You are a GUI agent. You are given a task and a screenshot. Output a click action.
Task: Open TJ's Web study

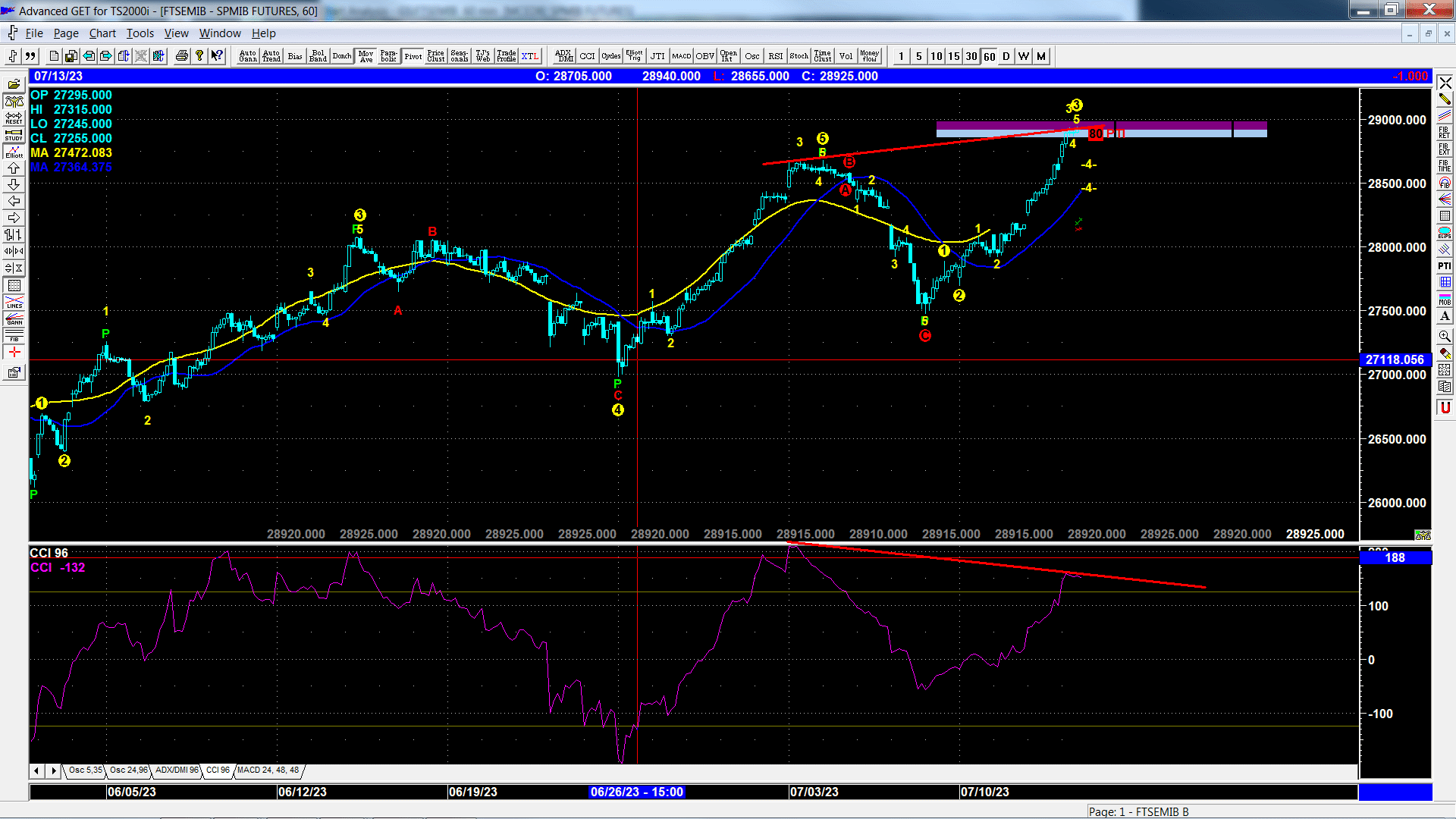[x=483, y=56]
